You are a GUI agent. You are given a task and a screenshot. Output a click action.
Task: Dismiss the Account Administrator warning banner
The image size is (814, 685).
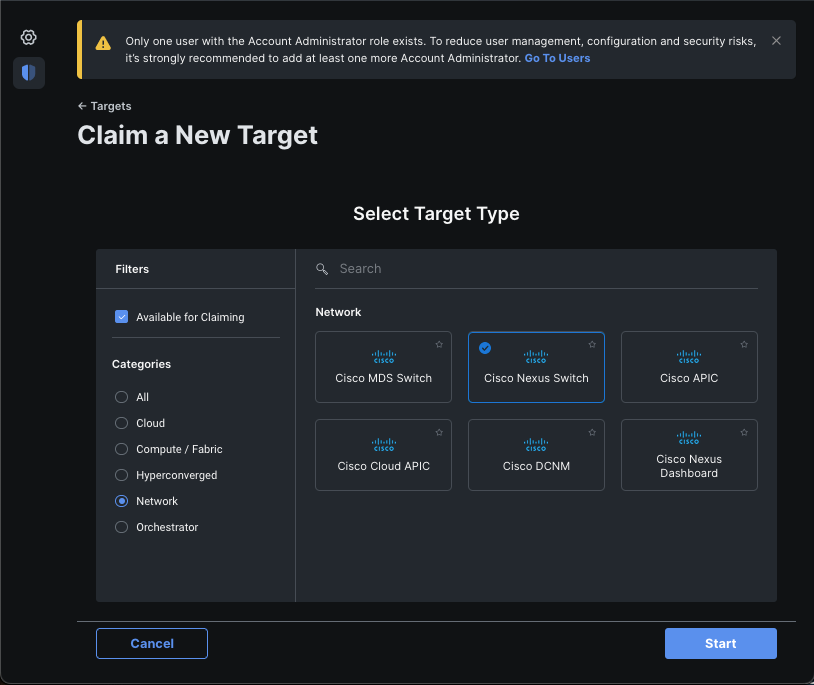776,41
